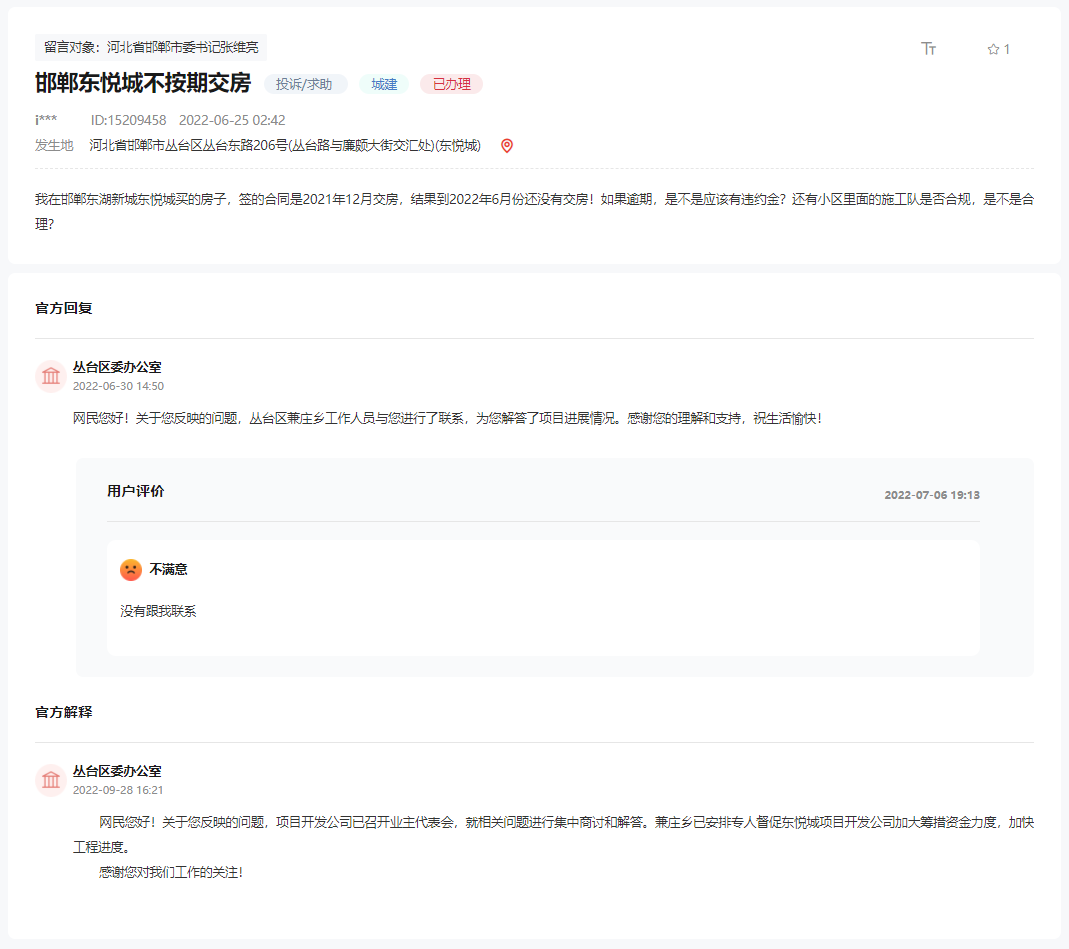Click the unhappy face 不满意 icon
The width and height of the screenshot is (1069, 949).
click(x=131, y=569)
